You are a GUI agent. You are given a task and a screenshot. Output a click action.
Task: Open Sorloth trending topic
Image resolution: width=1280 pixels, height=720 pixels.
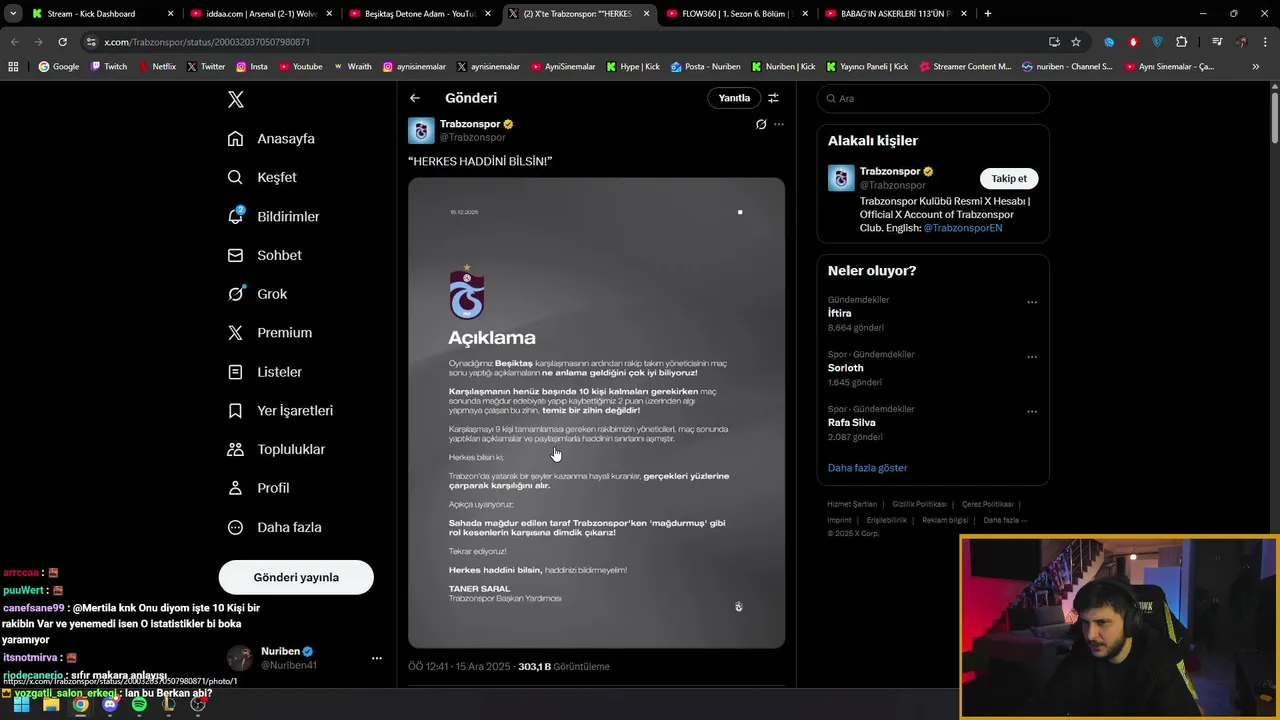pyautogui.click(x=846, y=368)
